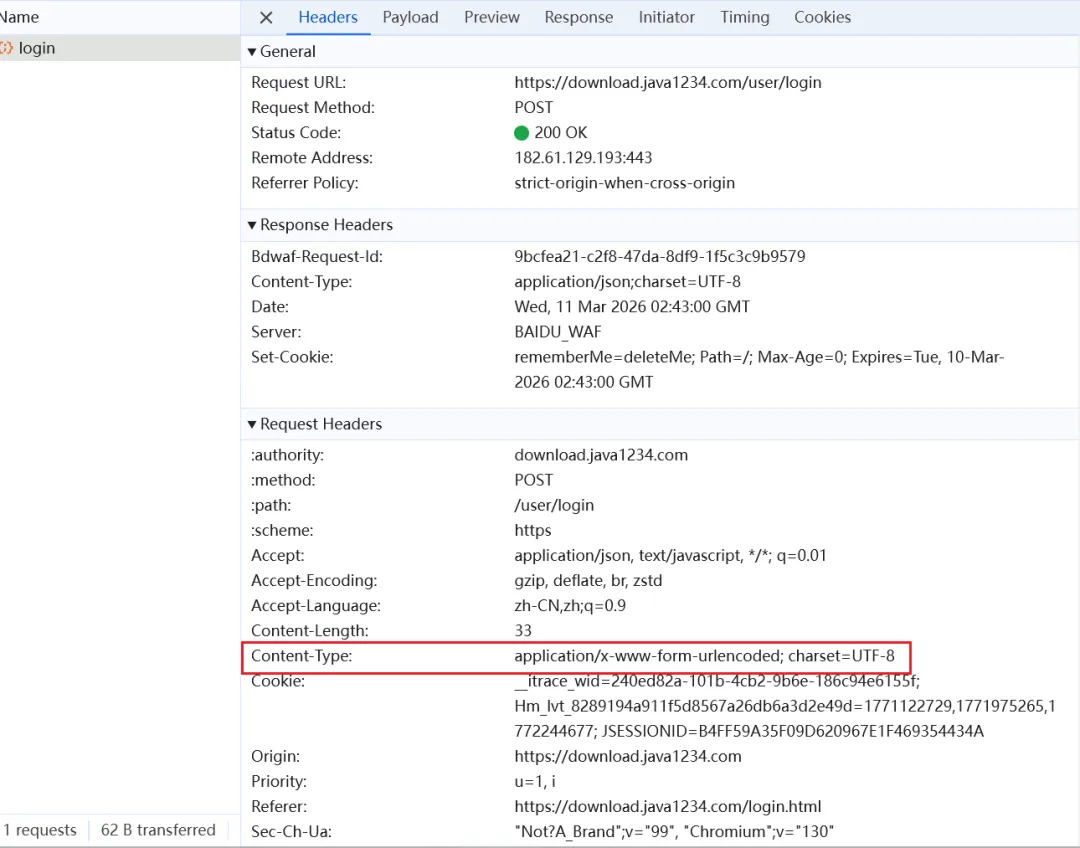Viewport: 1080px width, 848px height.
Task: Select the Bdwaf-Request-Id value
Action: 660,257
